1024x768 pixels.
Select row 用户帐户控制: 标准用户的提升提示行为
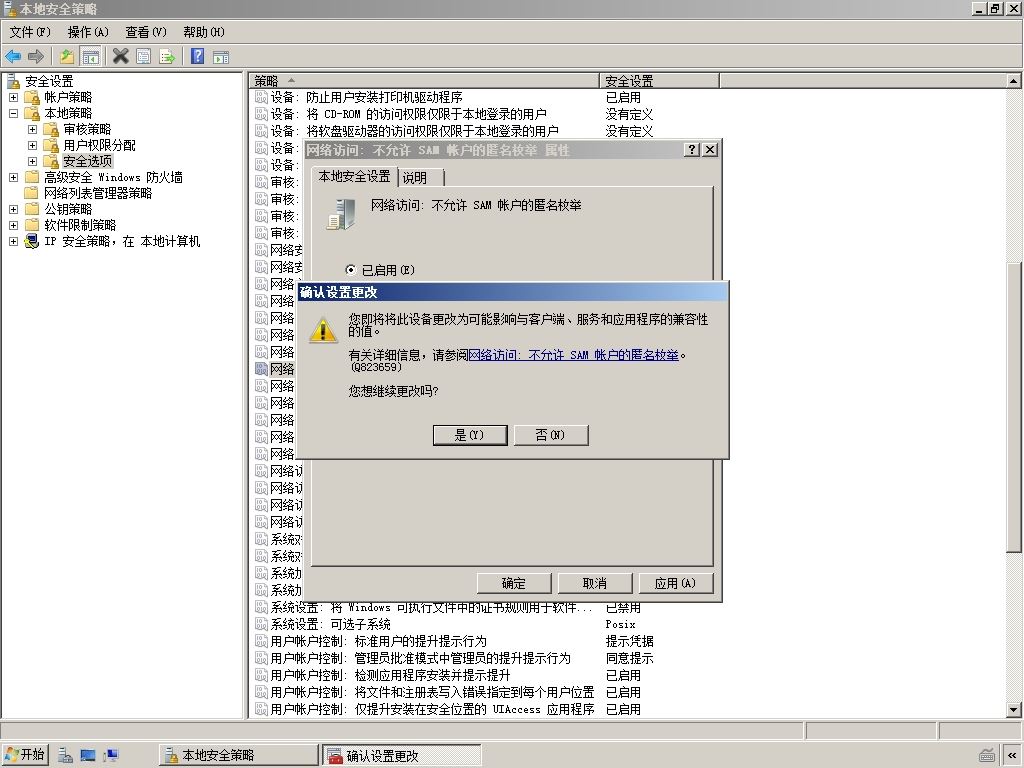pos(379,641)
